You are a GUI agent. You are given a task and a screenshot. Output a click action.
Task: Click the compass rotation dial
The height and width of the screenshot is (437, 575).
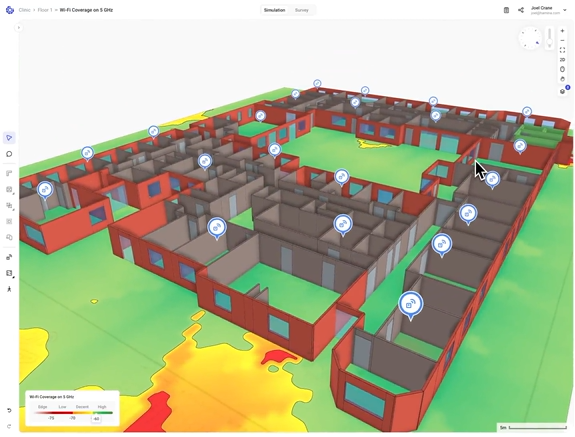point(530,38)
